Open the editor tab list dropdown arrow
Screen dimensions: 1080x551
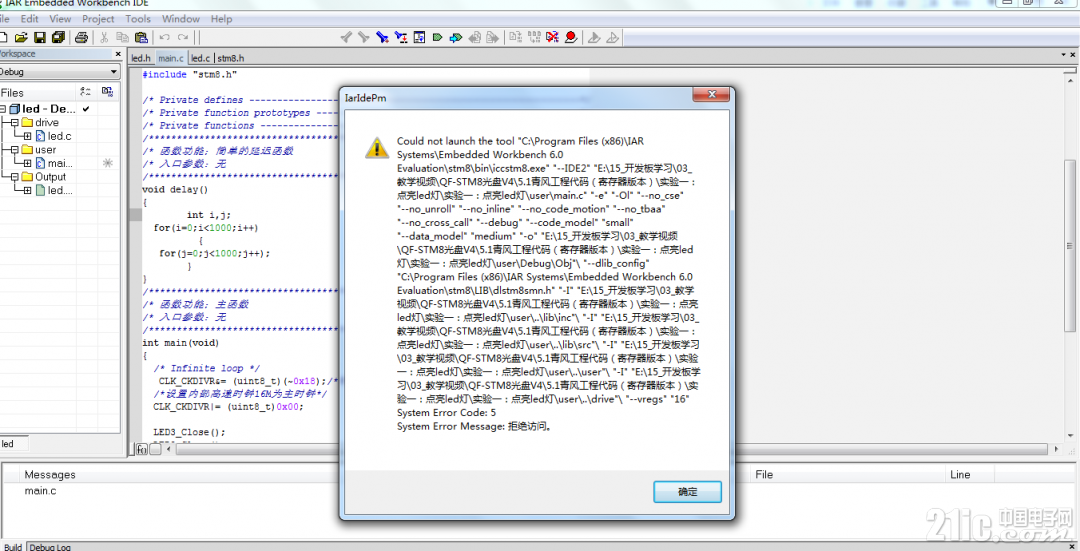1063,55
